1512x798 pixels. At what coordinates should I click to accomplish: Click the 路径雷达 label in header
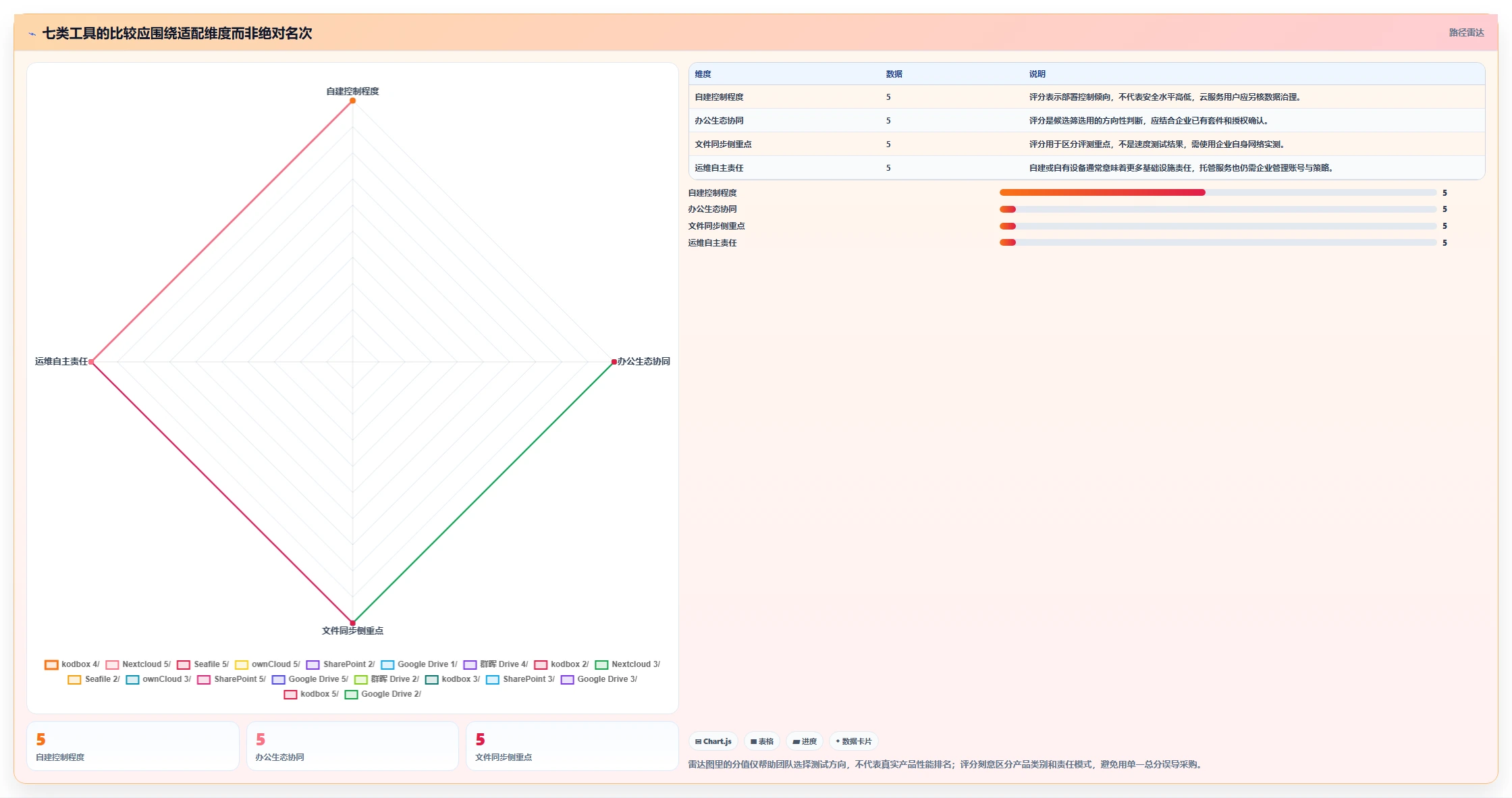tap(1466, 32)
